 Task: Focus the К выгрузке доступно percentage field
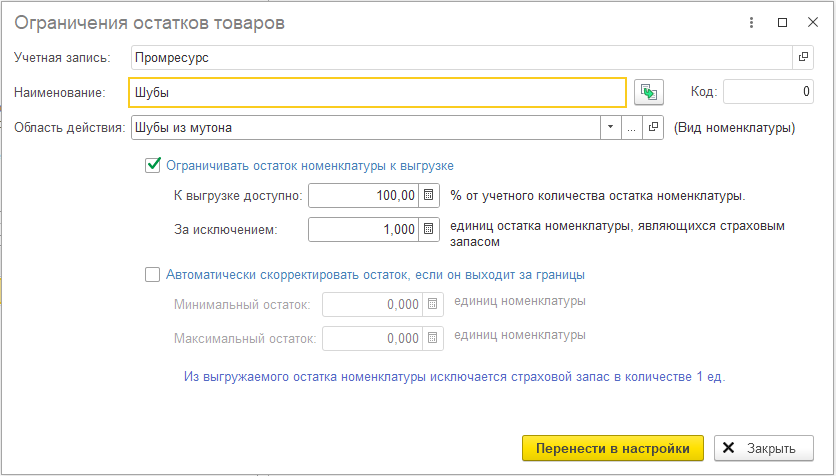tap(363, 195)
